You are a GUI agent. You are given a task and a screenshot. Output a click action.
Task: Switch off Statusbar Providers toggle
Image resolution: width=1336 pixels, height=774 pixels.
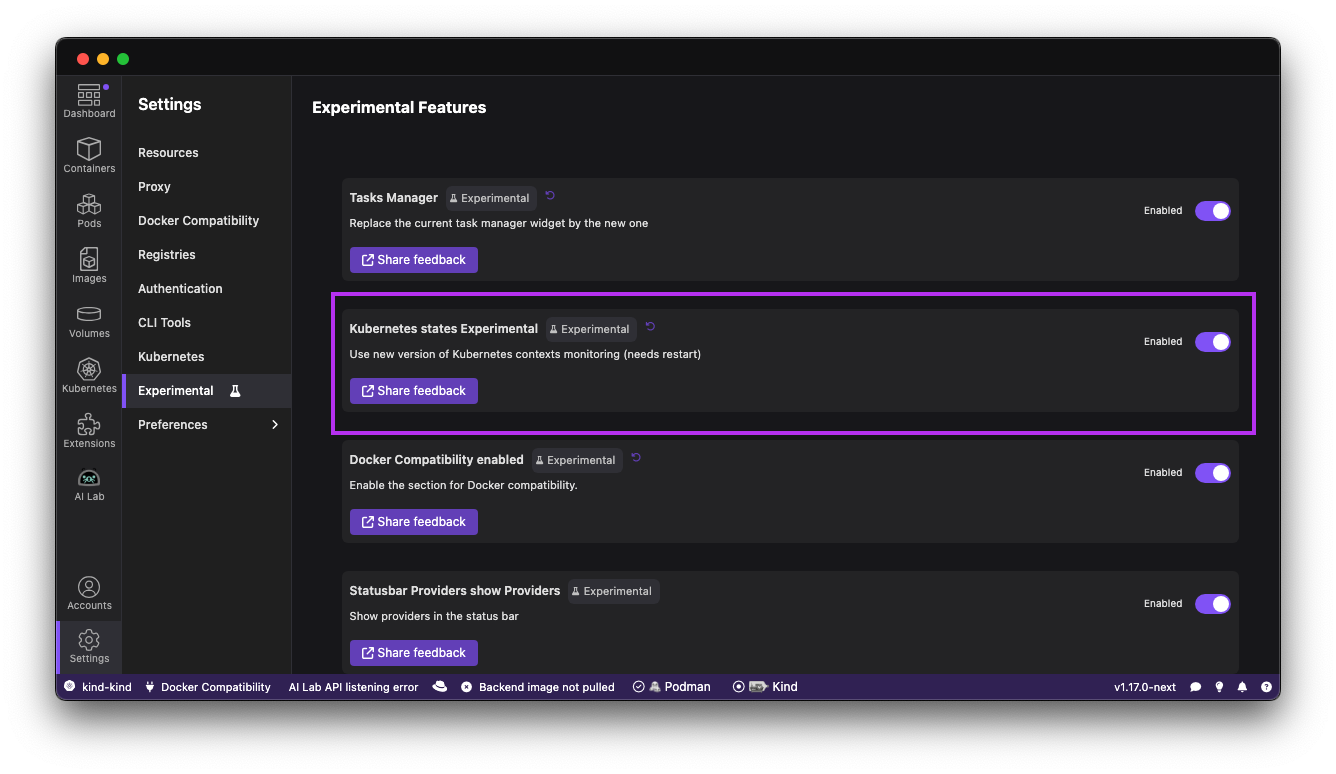(1212, 604)
